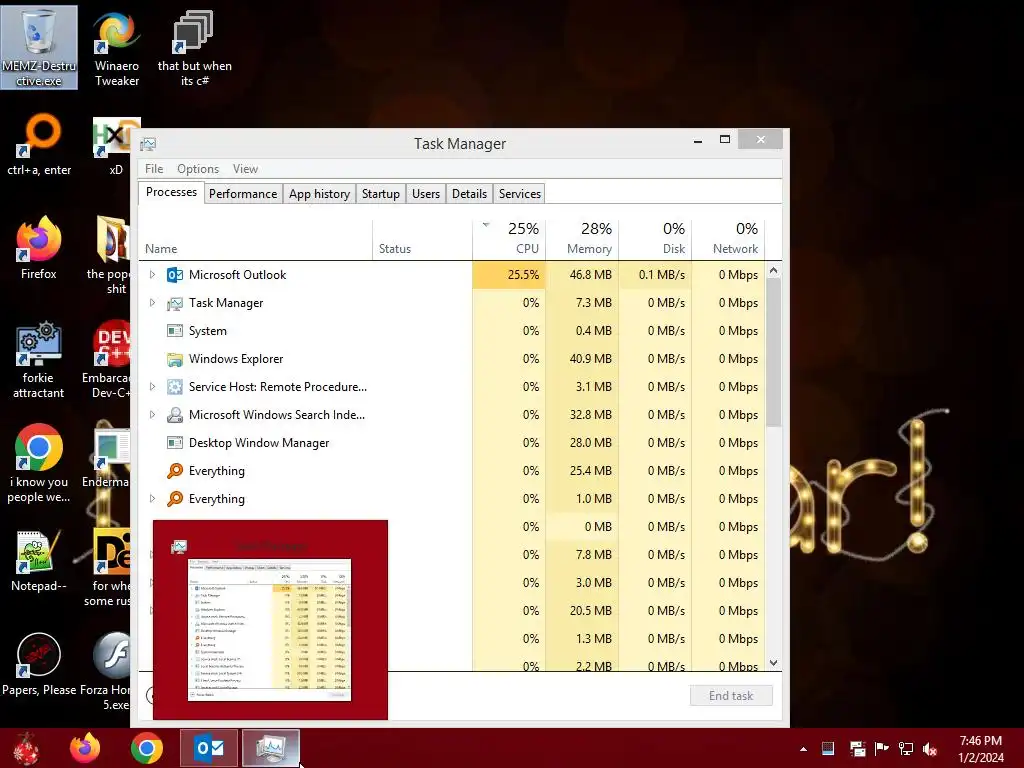Click Windows Explorer's 40.9 MB memory cell
This screenshot has height=768, width=1024.
583,359
